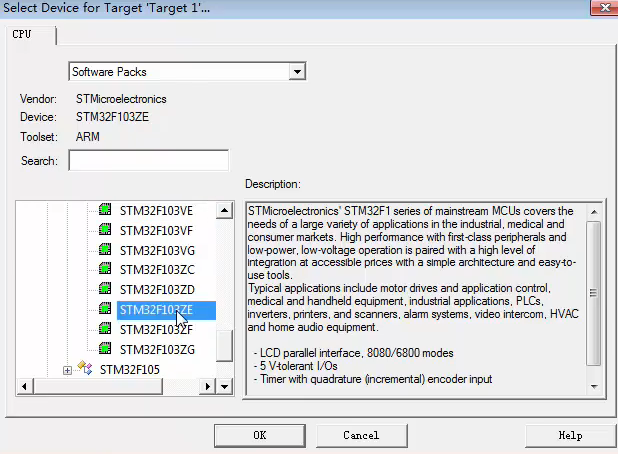
Task: Click the Description scroll-up arrow
Action: coord(594,212)
